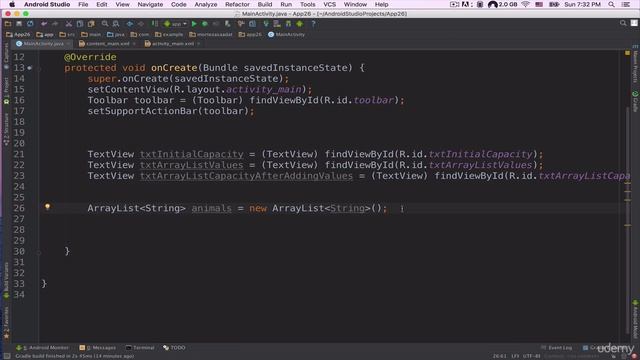
Task: Click the txtInitialCapacity variable on line 21
Action: [x=191, y=154]
